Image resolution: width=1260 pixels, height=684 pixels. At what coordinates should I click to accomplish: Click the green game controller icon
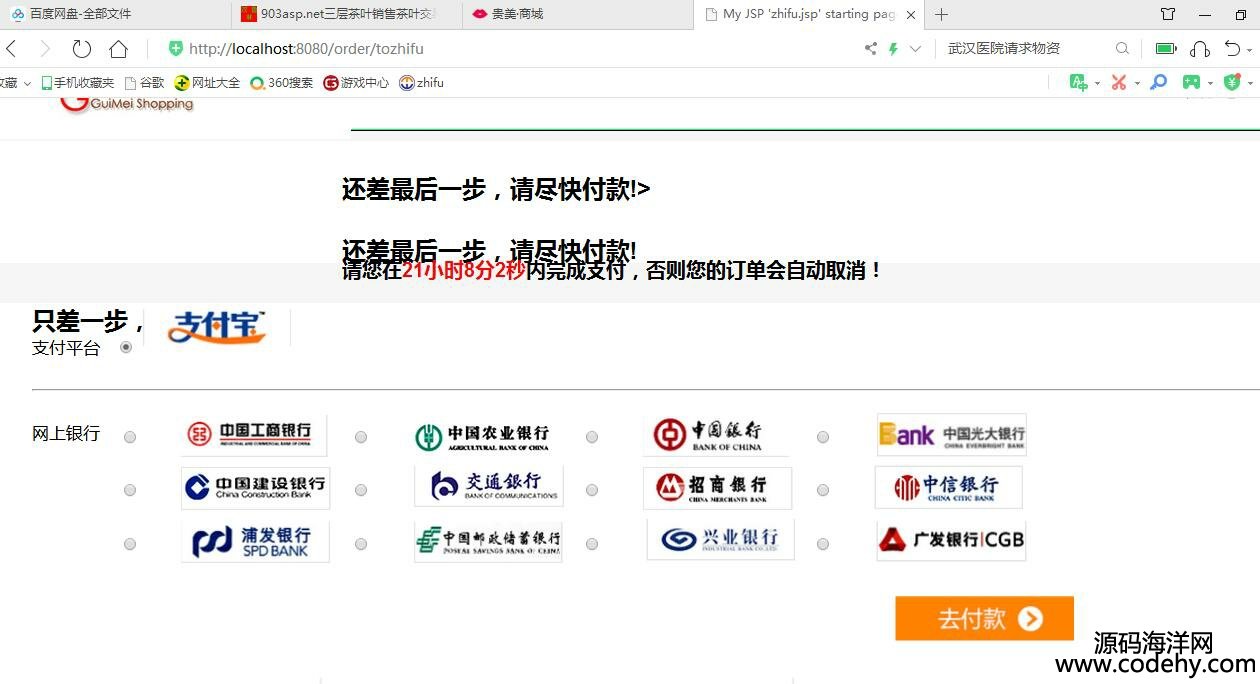(x=1191, y=82)
